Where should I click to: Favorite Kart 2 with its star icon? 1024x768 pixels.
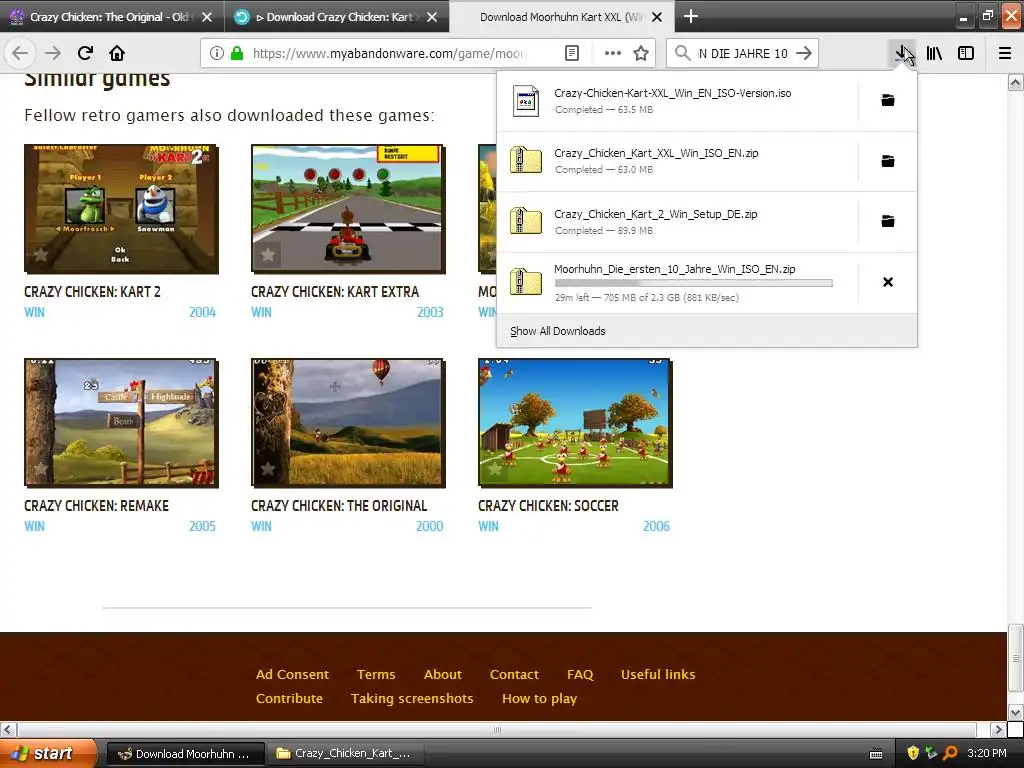coord(41,255)
